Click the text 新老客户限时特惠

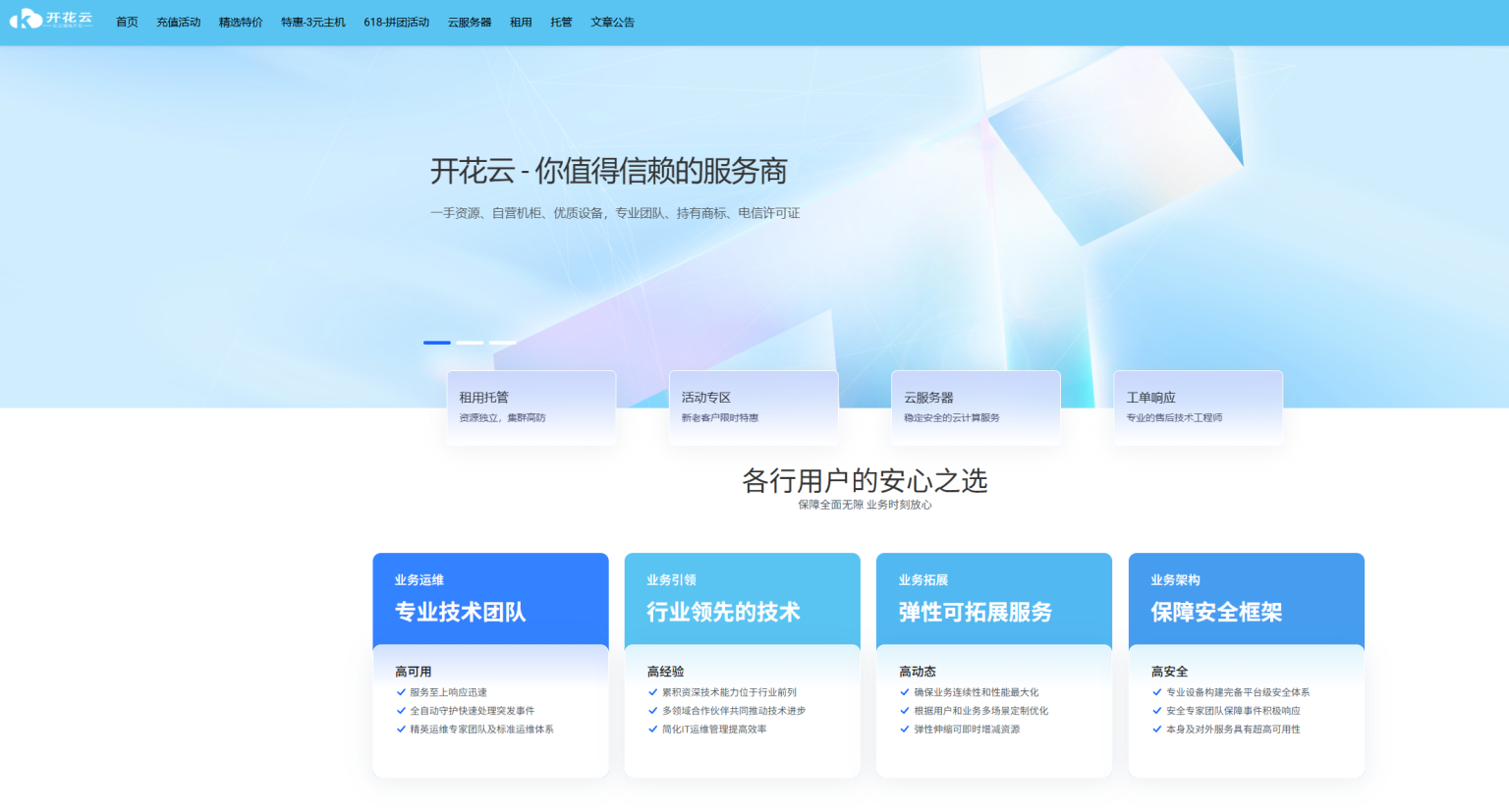coord(720,418)
